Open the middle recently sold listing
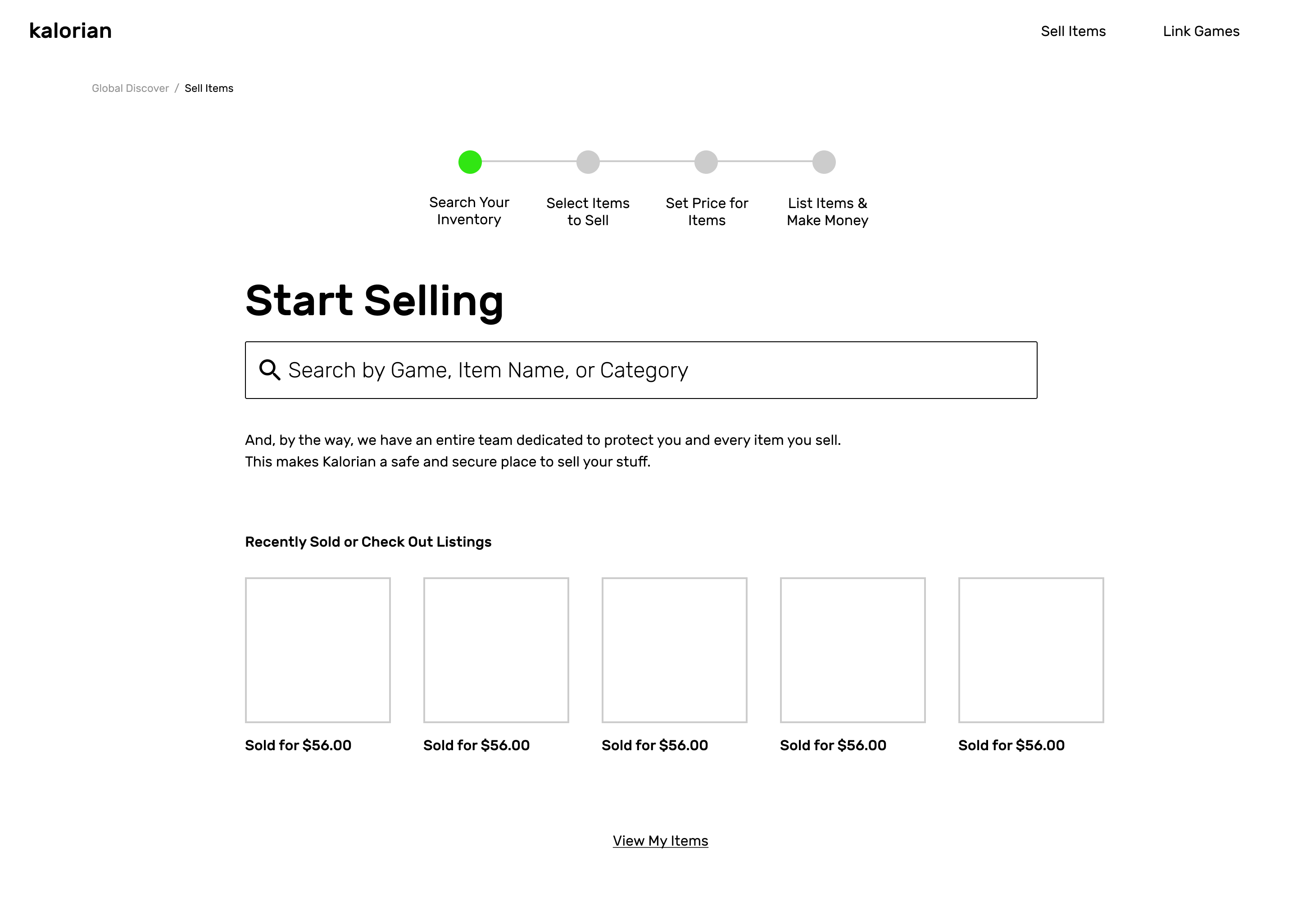This screenshot has height=924, width=1297. tap(674, 648)
